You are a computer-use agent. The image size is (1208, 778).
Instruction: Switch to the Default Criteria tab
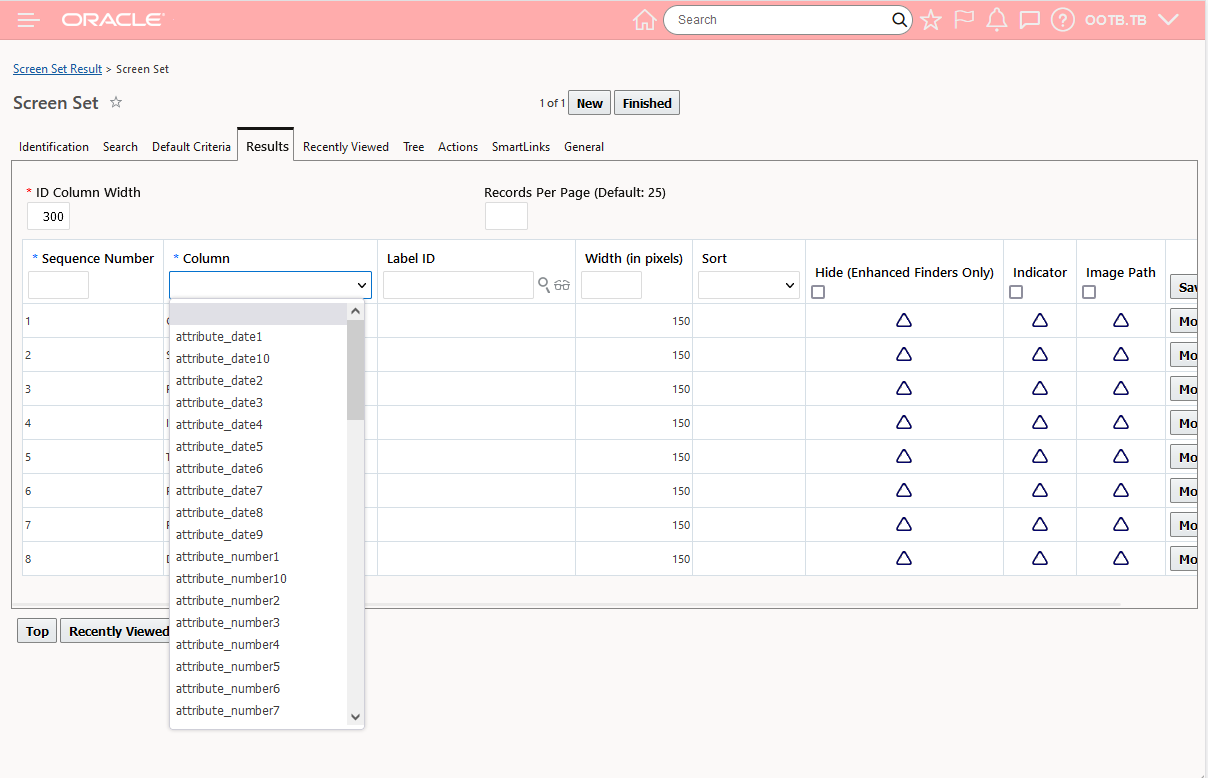click(x=191, y=147)
